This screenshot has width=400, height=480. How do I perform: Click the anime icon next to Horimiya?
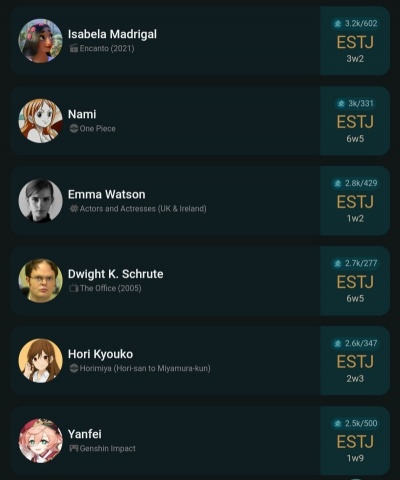pos(73,368)
